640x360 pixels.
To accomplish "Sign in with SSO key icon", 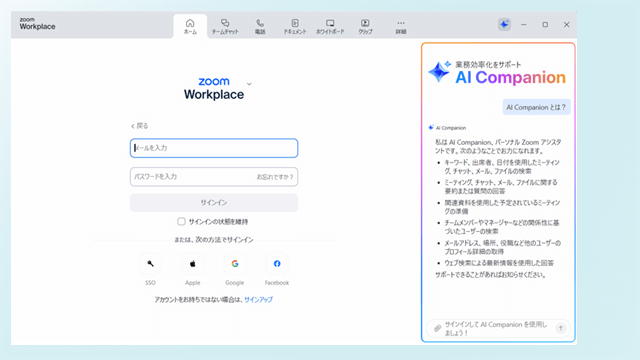I will (150, 264).
